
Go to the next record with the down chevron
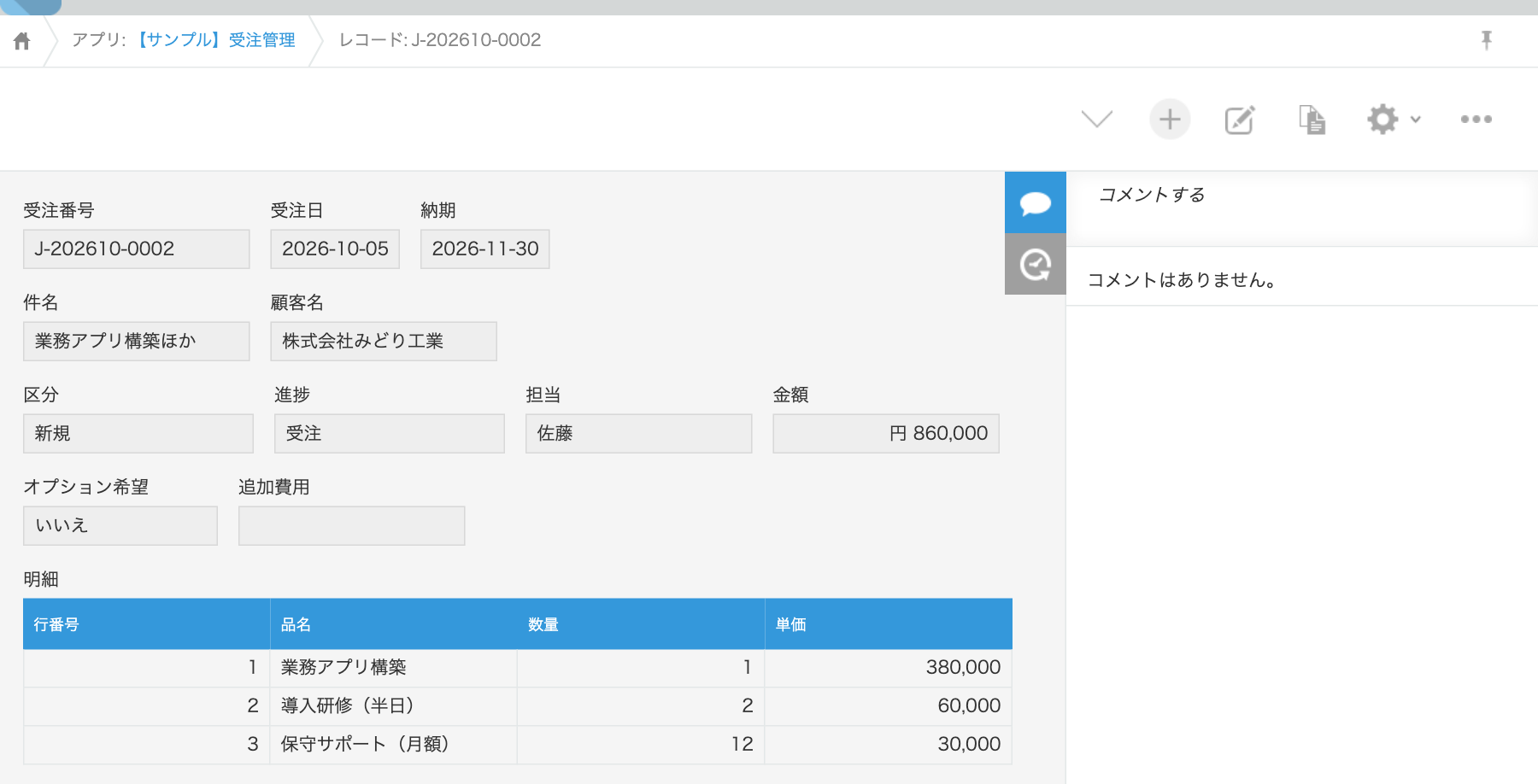tap(1097, 119)
